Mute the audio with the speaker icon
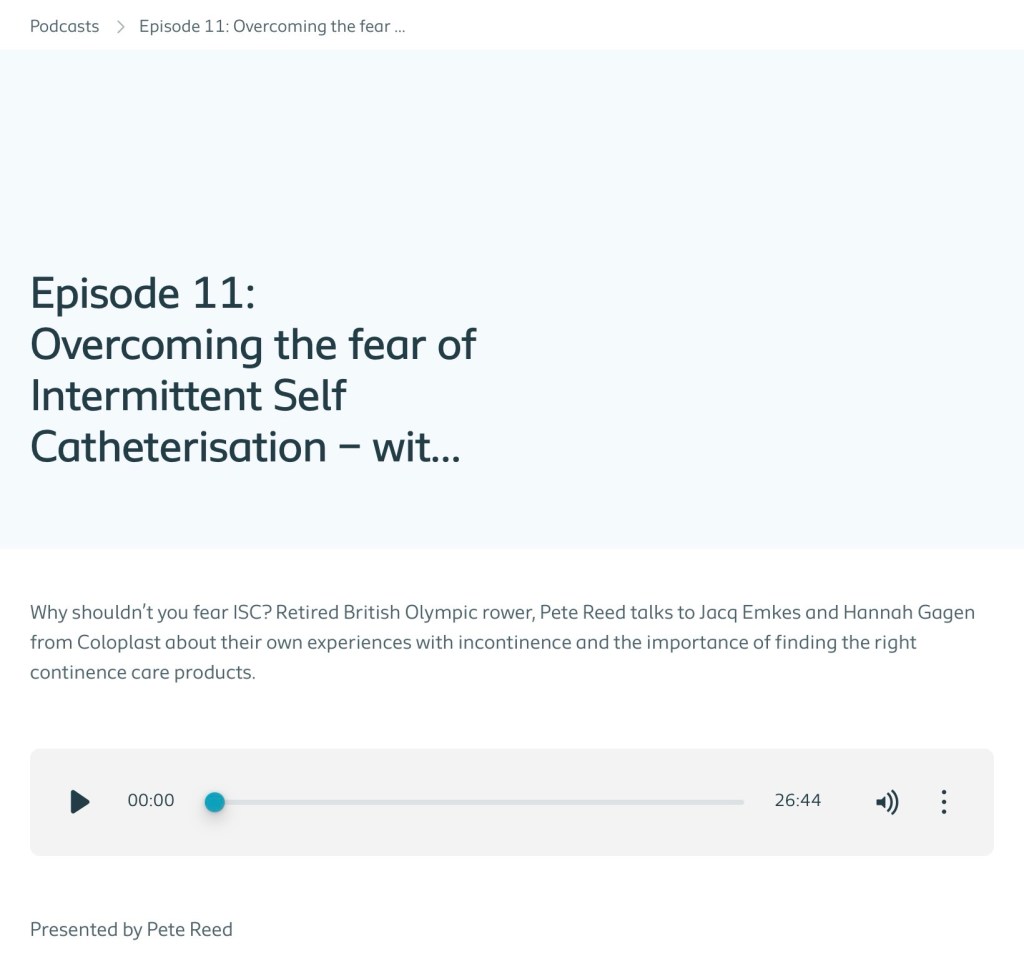 (x=887, y=801)
